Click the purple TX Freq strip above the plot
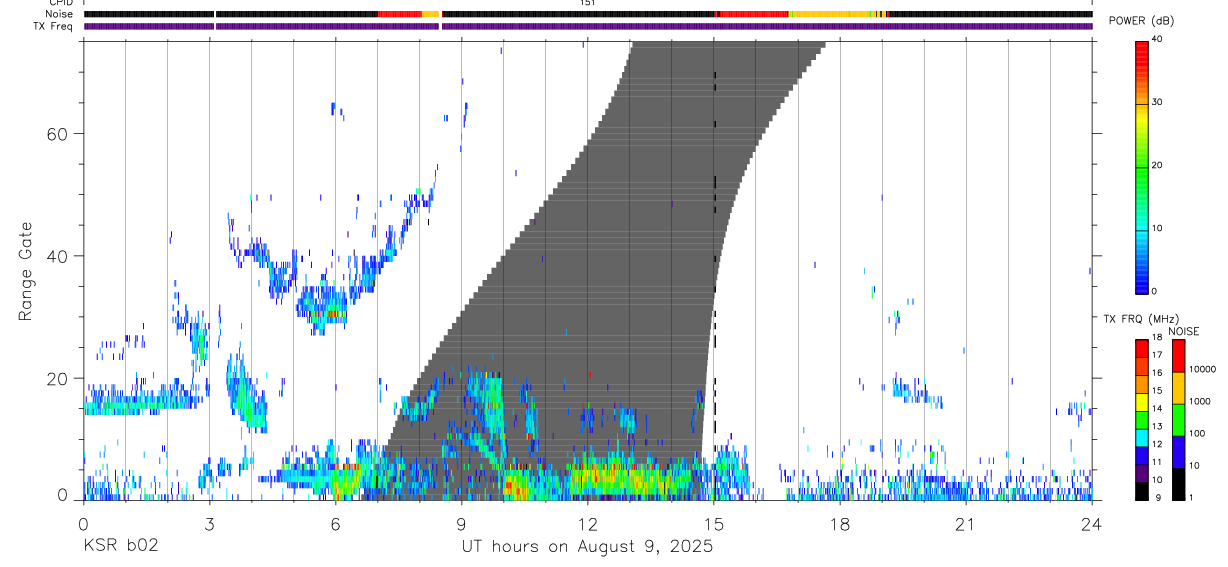The height and width of the screenshot is (567, 1228). [x=588, y=26]
